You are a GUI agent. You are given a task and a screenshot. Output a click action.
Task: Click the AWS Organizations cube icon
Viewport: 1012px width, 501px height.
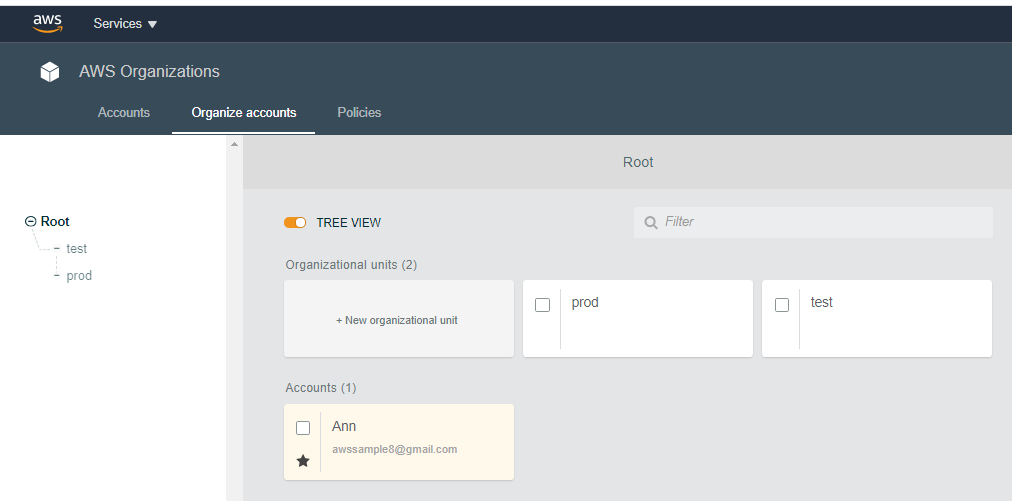[50, 72]
